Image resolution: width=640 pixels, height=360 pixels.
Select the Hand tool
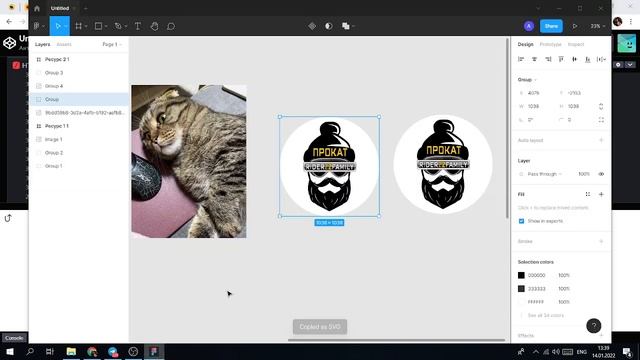pyautogui.click(x=154, y=26)
